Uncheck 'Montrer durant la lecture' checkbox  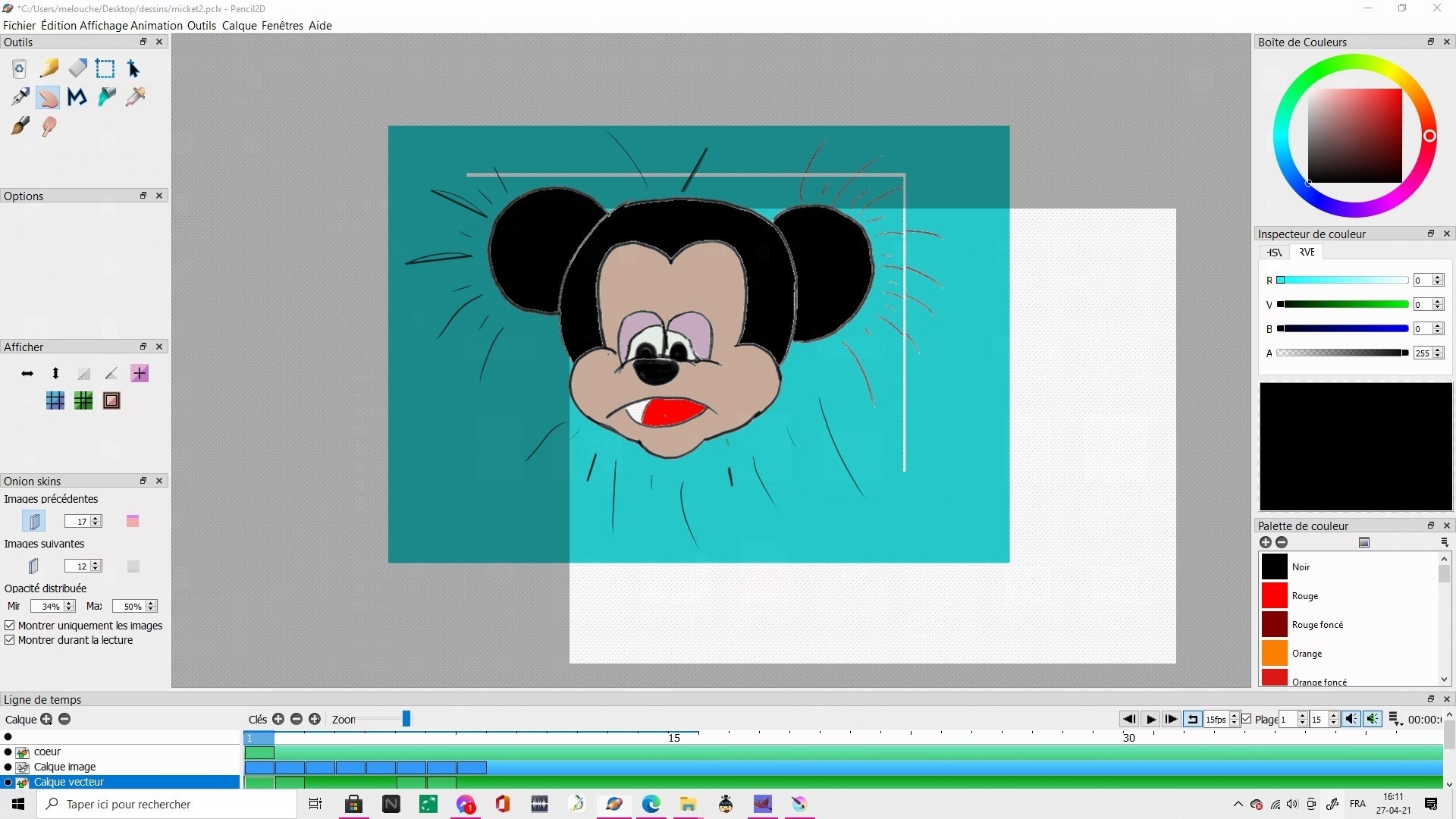pos(10,640)
